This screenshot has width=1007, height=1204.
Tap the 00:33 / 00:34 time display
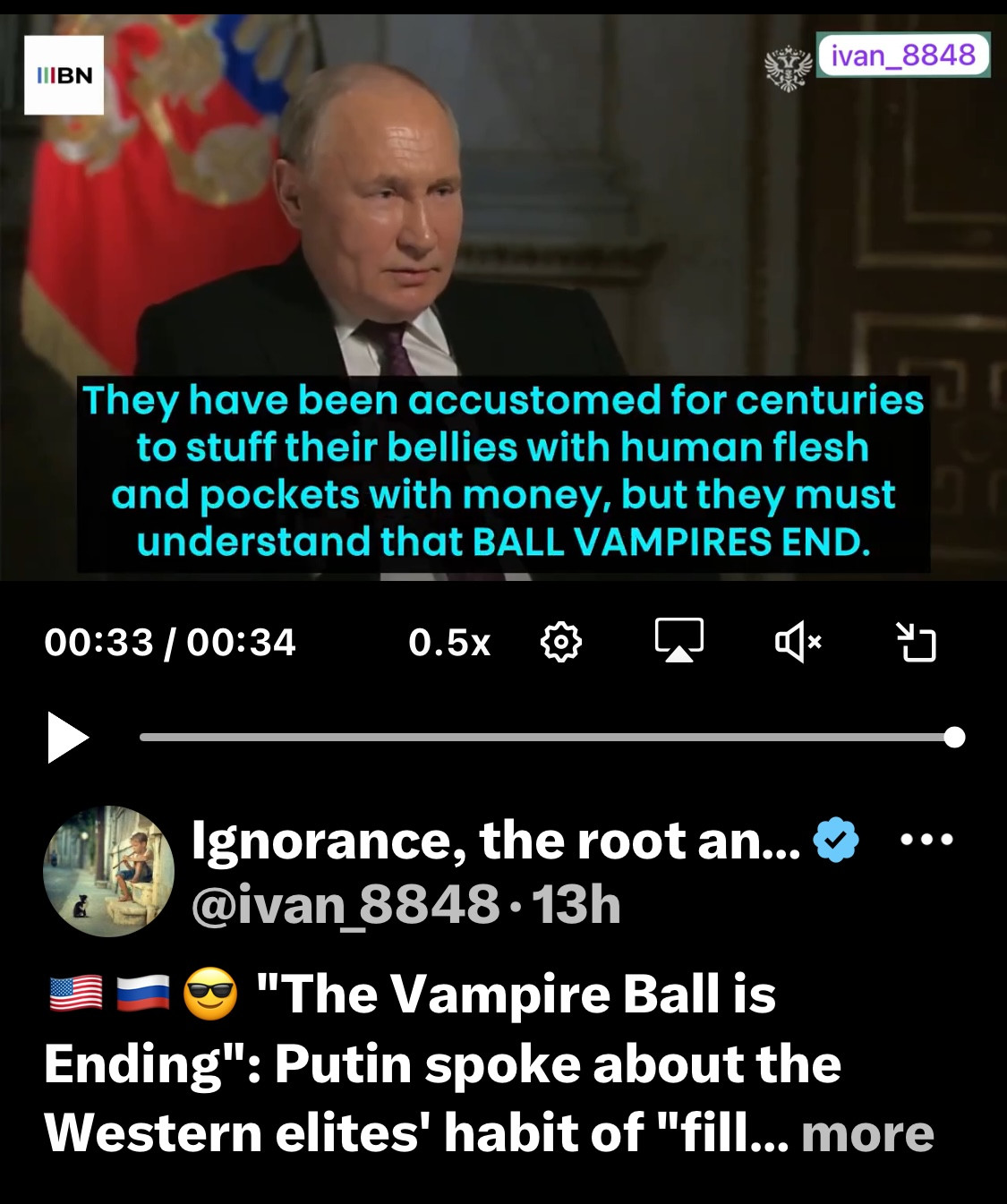[x=170, y=643]
